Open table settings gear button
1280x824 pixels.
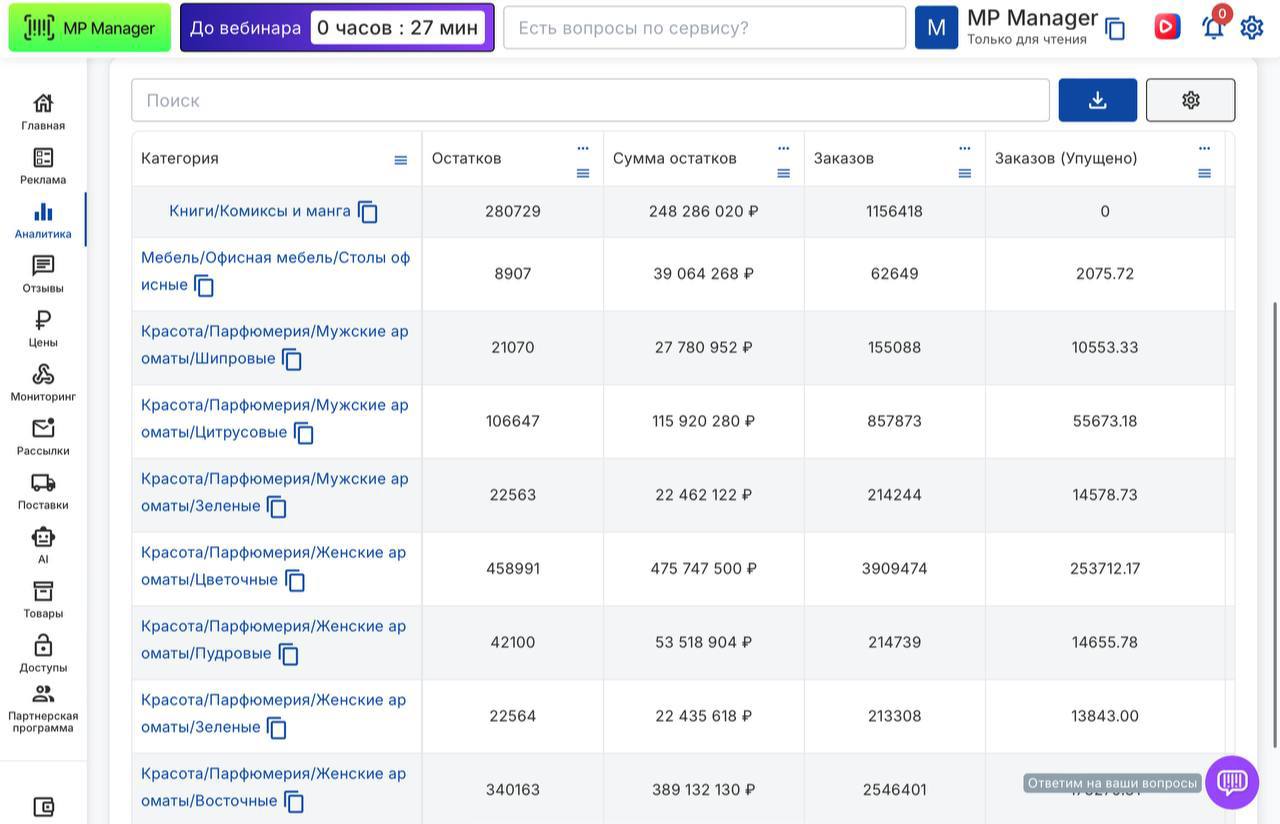(1190, 100)
